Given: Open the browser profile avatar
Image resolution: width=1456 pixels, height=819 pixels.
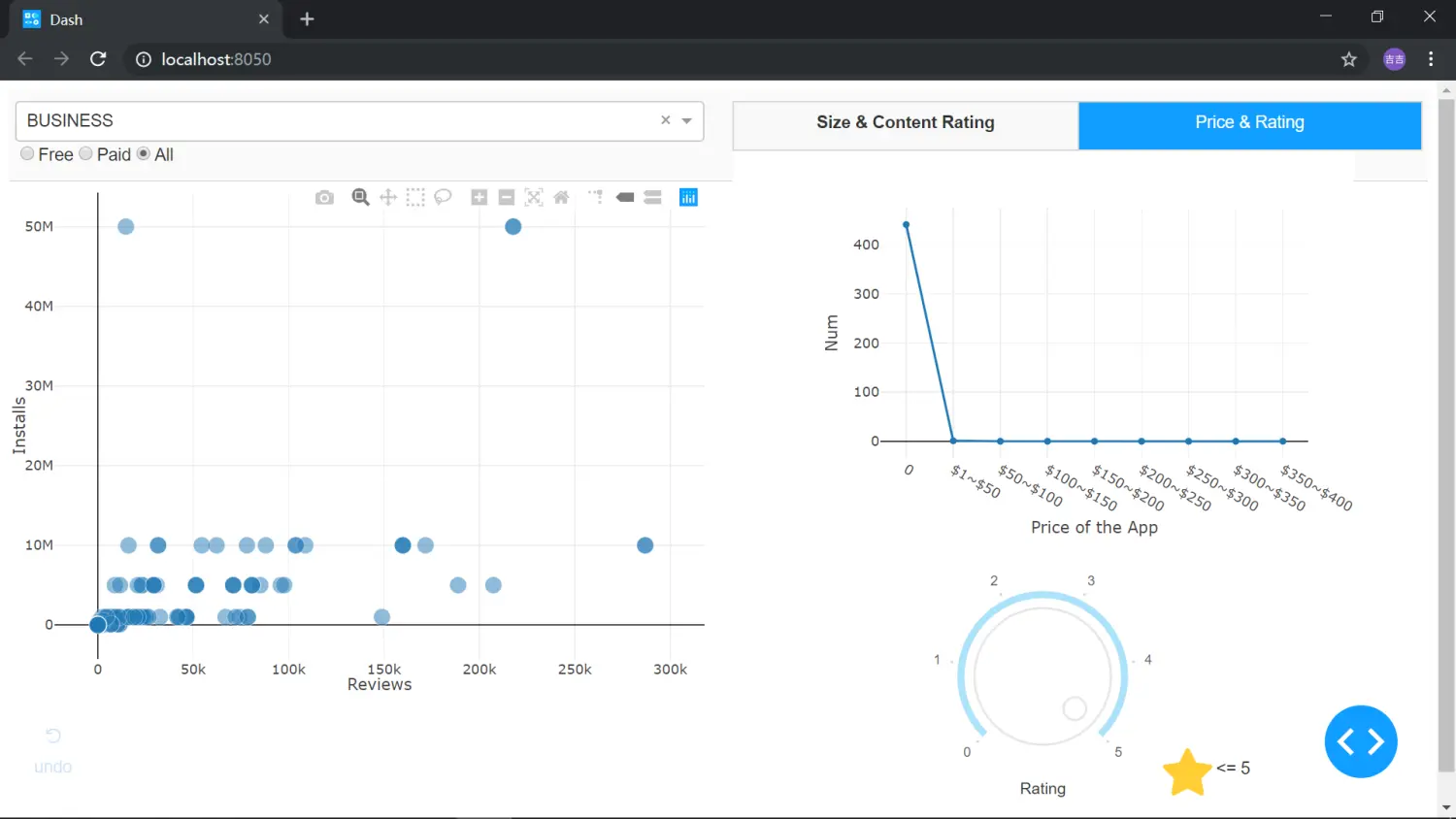Looking at the screenshot, I should point(1395,59).
